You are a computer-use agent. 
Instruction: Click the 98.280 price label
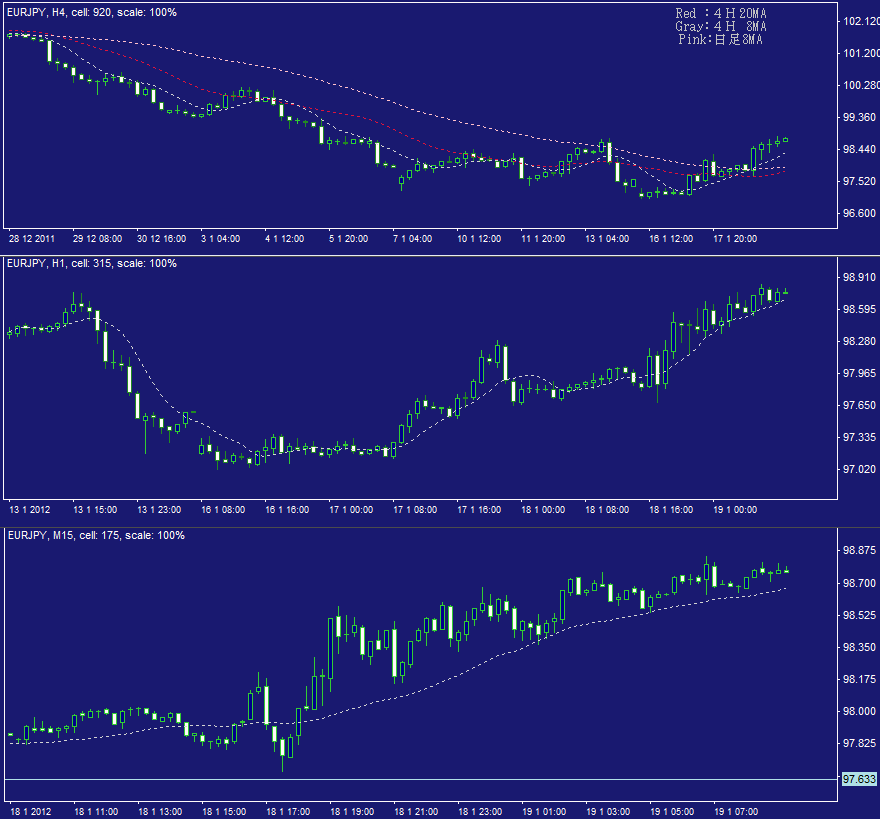point(859,341)
